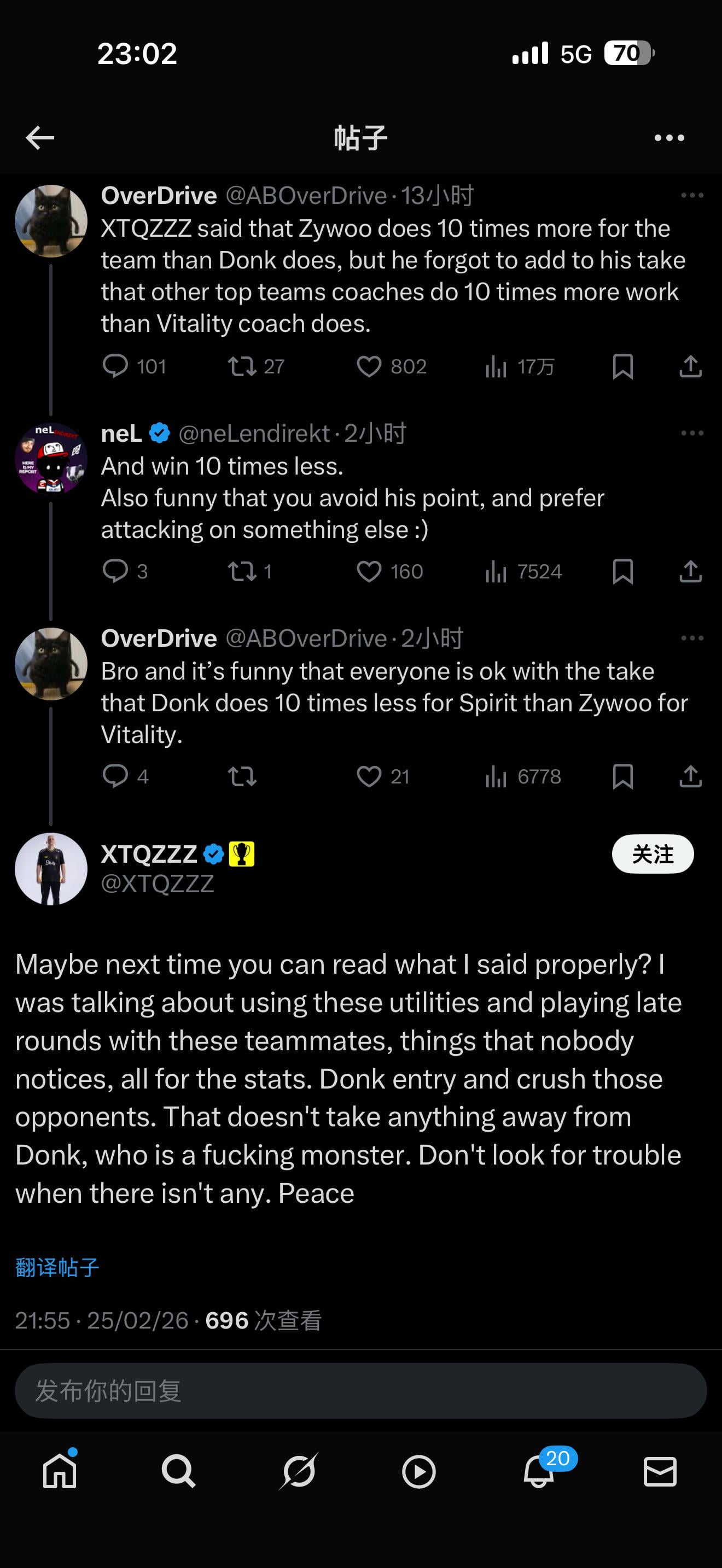The width and height of the screenshot is (722, 1568).
Task: Follow XTQZZZ with the 关注 button
Action: tap(653, 854)
